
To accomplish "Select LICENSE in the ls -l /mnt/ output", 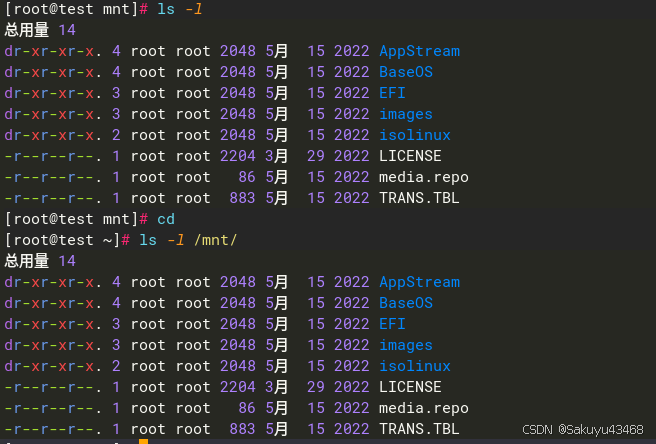I will [410, 387].
